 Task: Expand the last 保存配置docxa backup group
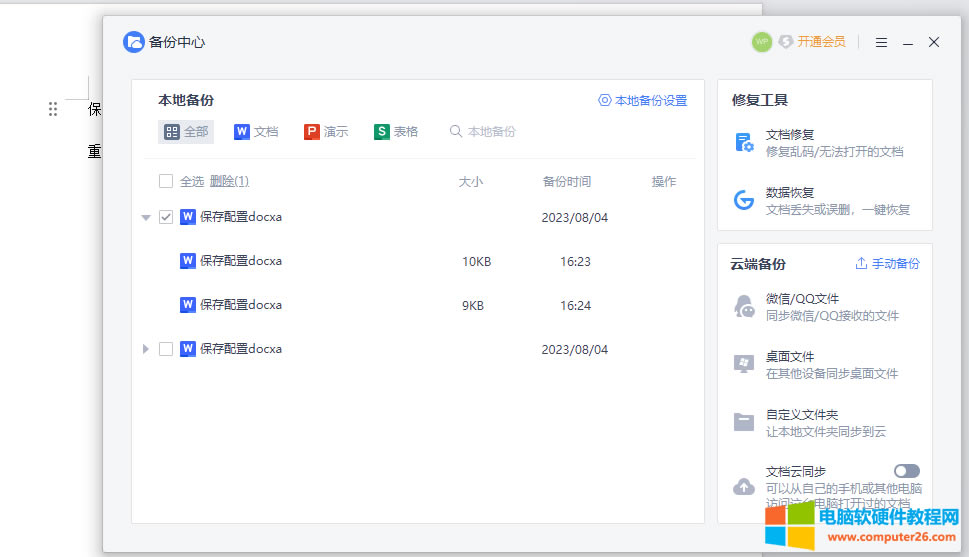pos(146,349)
